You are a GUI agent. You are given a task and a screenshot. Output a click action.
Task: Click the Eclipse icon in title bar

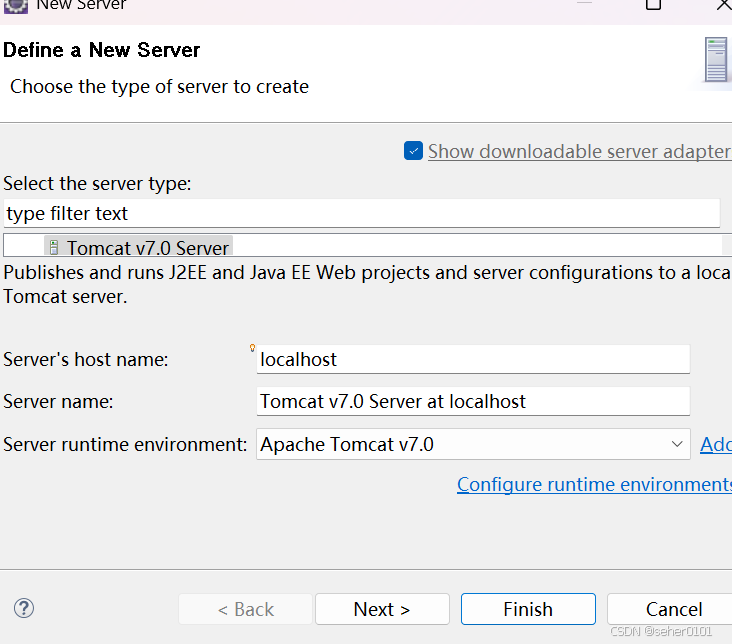[16, 6]
